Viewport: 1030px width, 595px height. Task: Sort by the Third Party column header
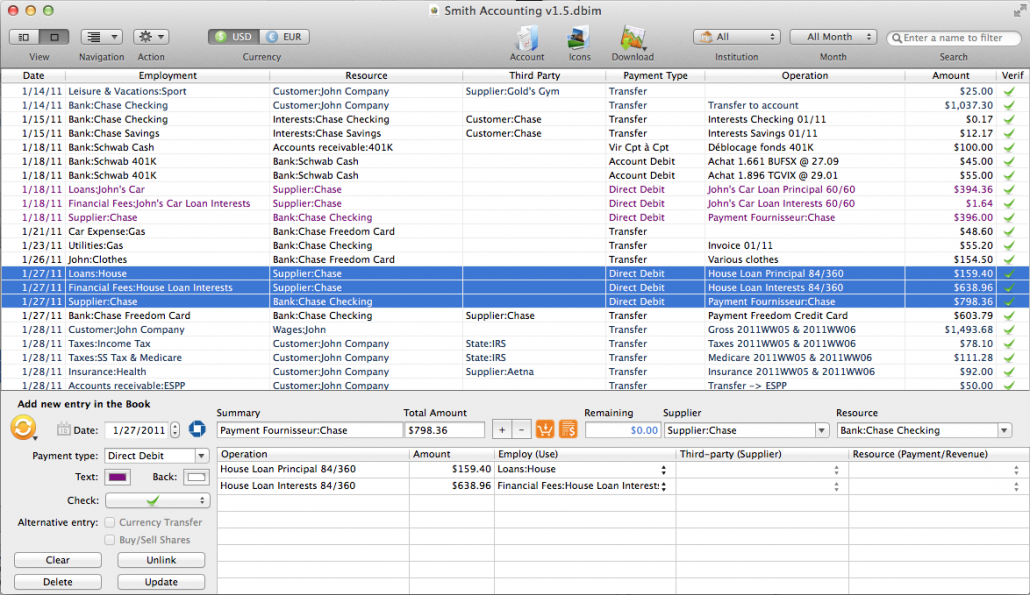(x=534, y=76)
